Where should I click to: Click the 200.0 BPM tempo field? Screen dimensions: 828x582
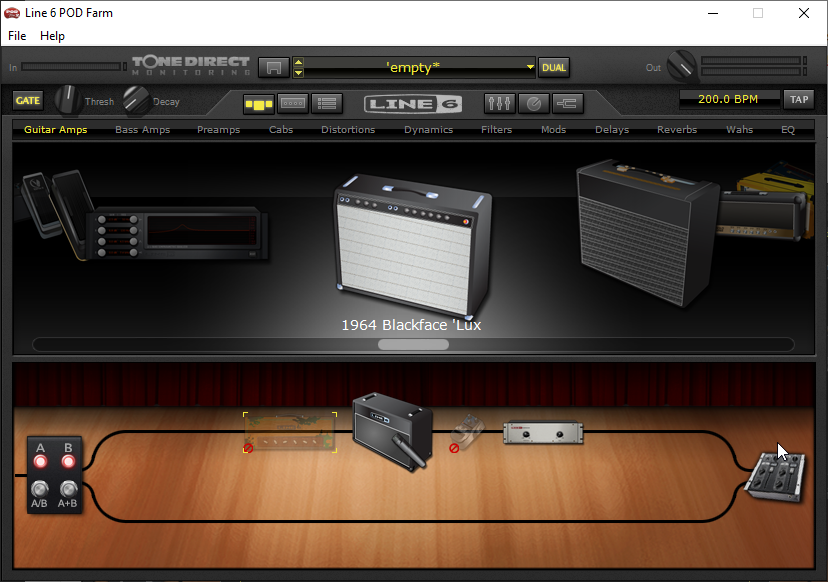tap(729, 99)
